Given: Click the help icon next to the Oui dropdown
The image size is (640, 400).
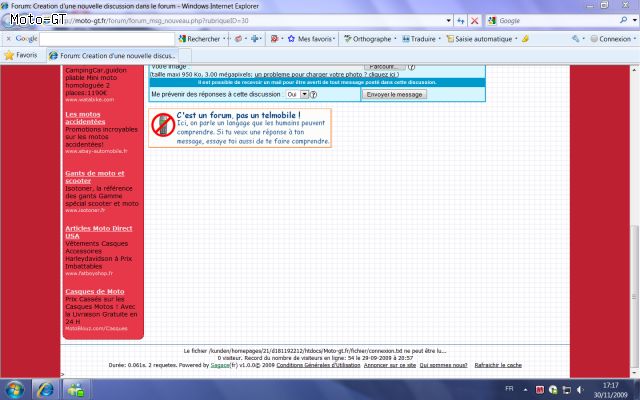Looking at the screenshot, I should point(313,94).
